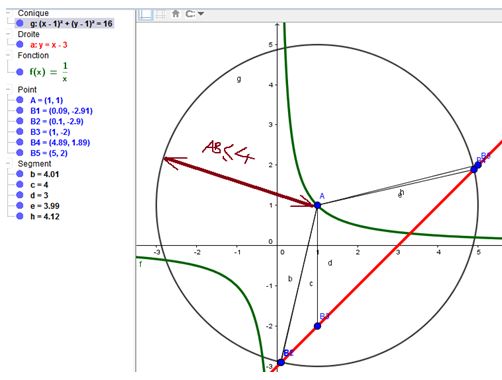Image resolution: width=502 pixels, height=380 pixels.
Task: Select segment entry e = 3.99
Action: [x=45, y=206]
